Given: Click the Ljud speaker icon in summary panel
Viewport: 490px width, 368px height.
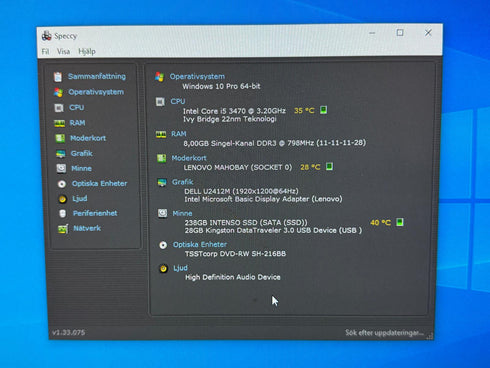Looking at the screenshot, I should 163,269.
